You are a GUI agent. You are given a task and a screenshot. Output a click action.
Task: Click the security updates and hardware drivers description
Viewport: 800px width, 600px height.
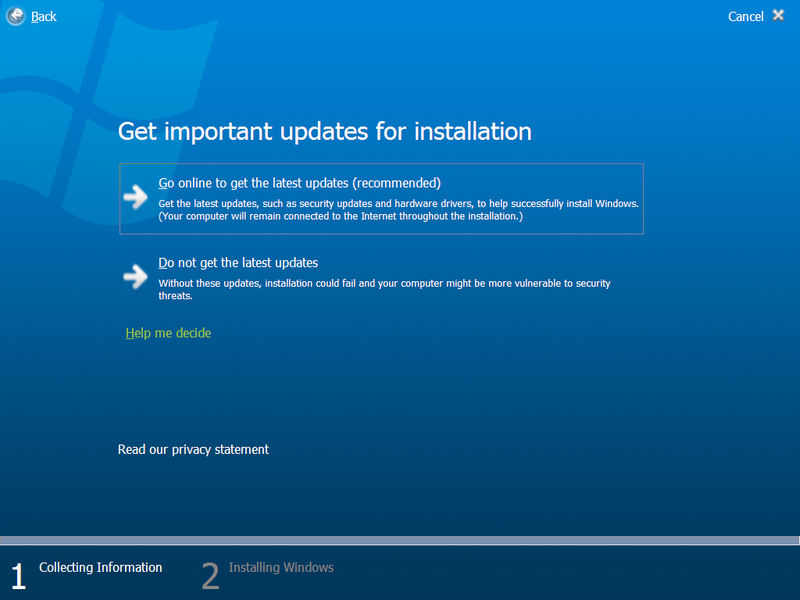(398, 210)
